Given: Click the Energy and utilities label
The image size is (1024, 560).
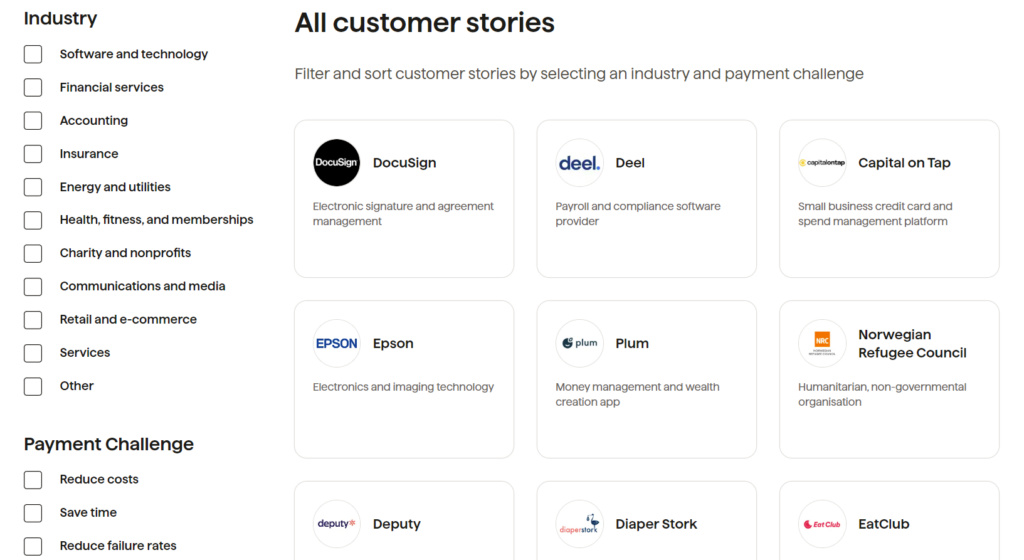Looking at the screenshot, I should (x=115, y=187).
